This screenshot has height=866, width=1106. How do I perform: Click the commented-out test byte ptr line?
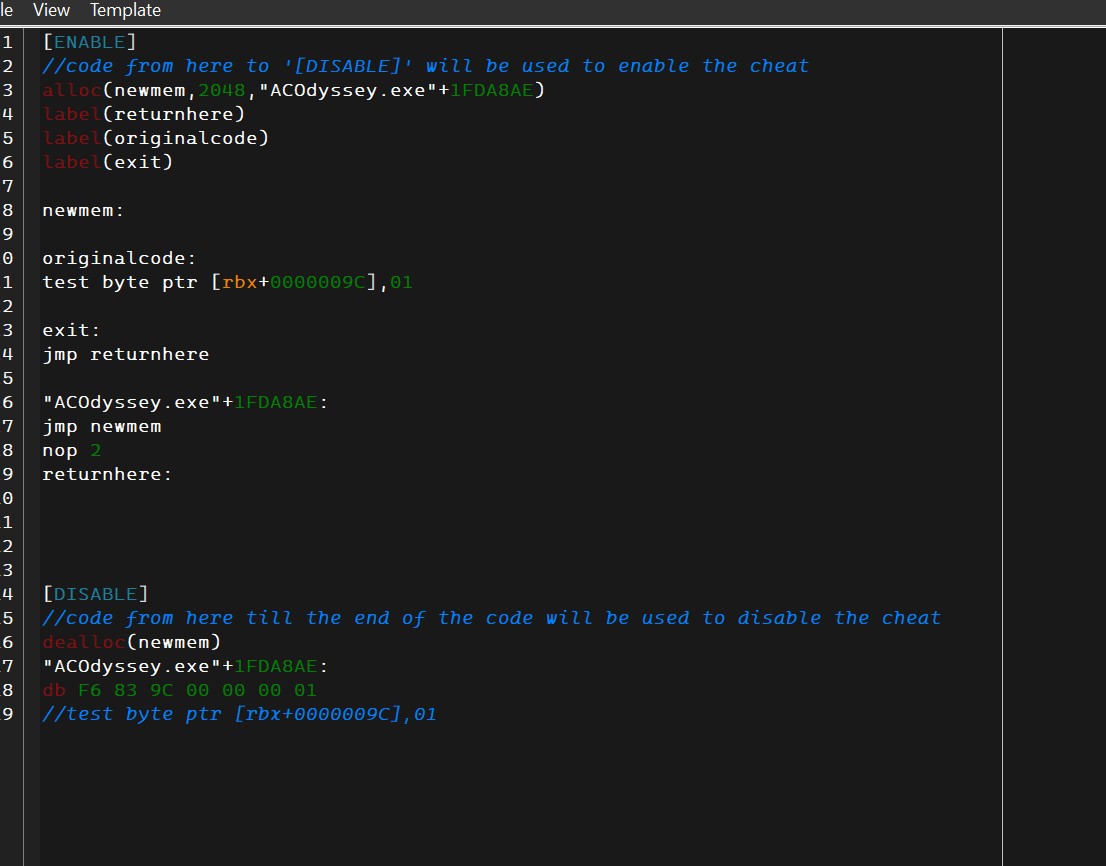point(239,714)
